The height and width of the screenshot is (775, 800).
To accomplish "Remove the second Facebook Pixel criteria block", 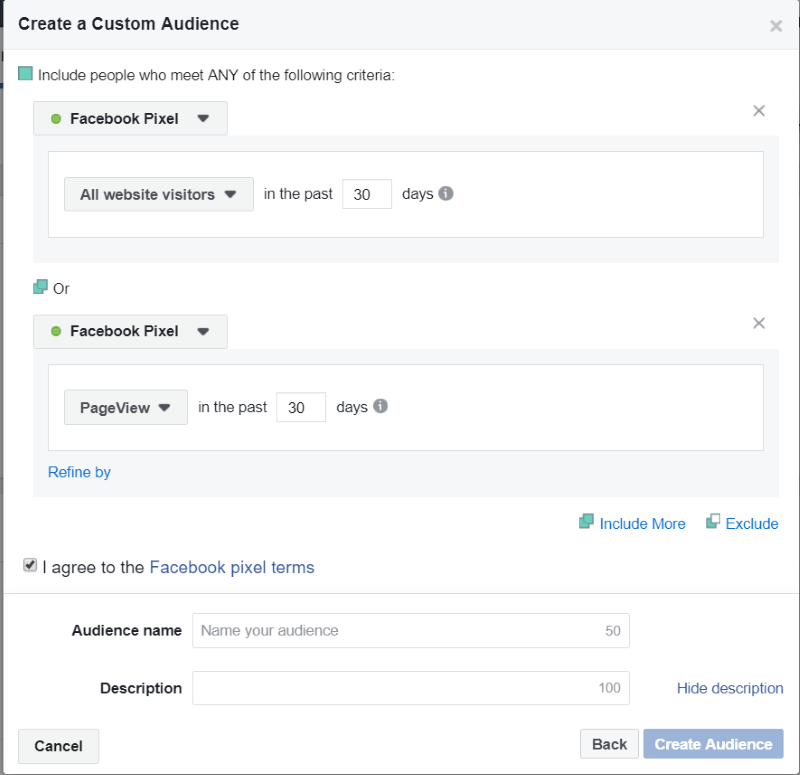I will pos(759,323).
